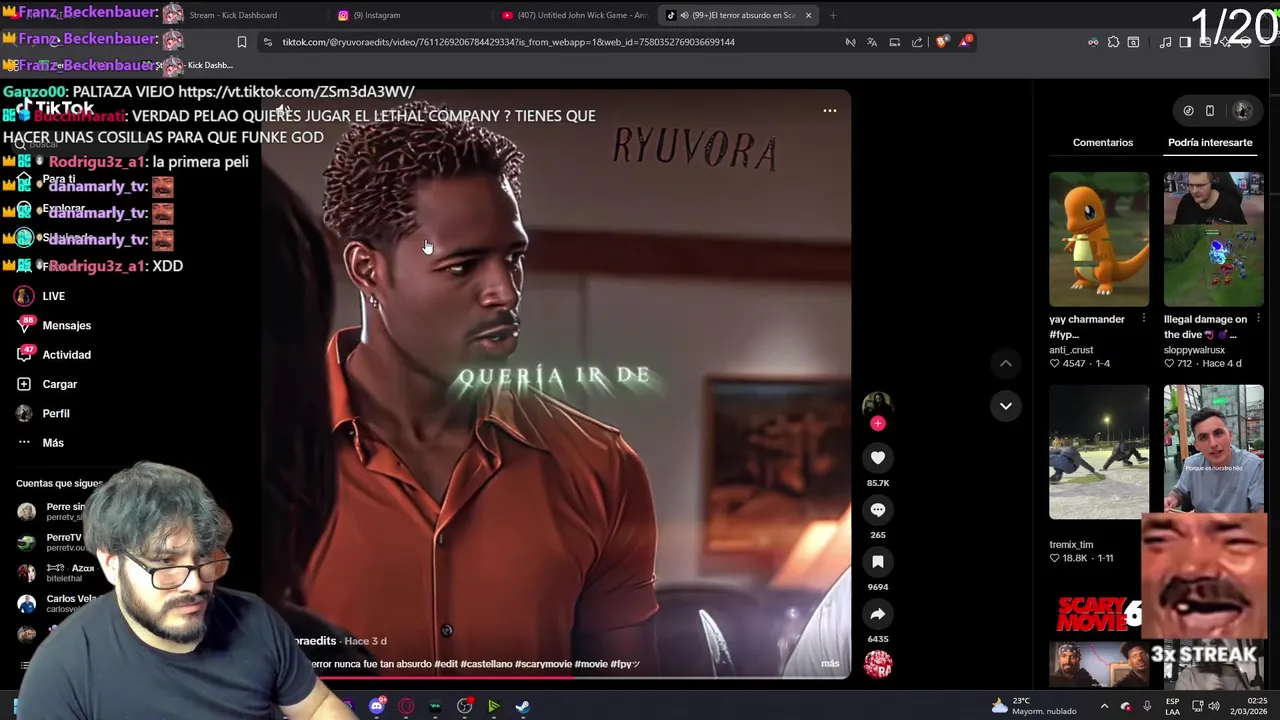The width and height of the screenshot is (1280, 720).
Task: Click the anti_.crust username
Action: coord(1071,350)
